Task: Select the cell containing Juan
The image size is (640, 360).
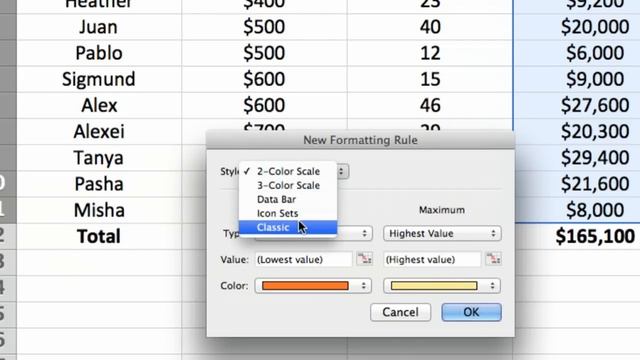Action: [99, 27]
